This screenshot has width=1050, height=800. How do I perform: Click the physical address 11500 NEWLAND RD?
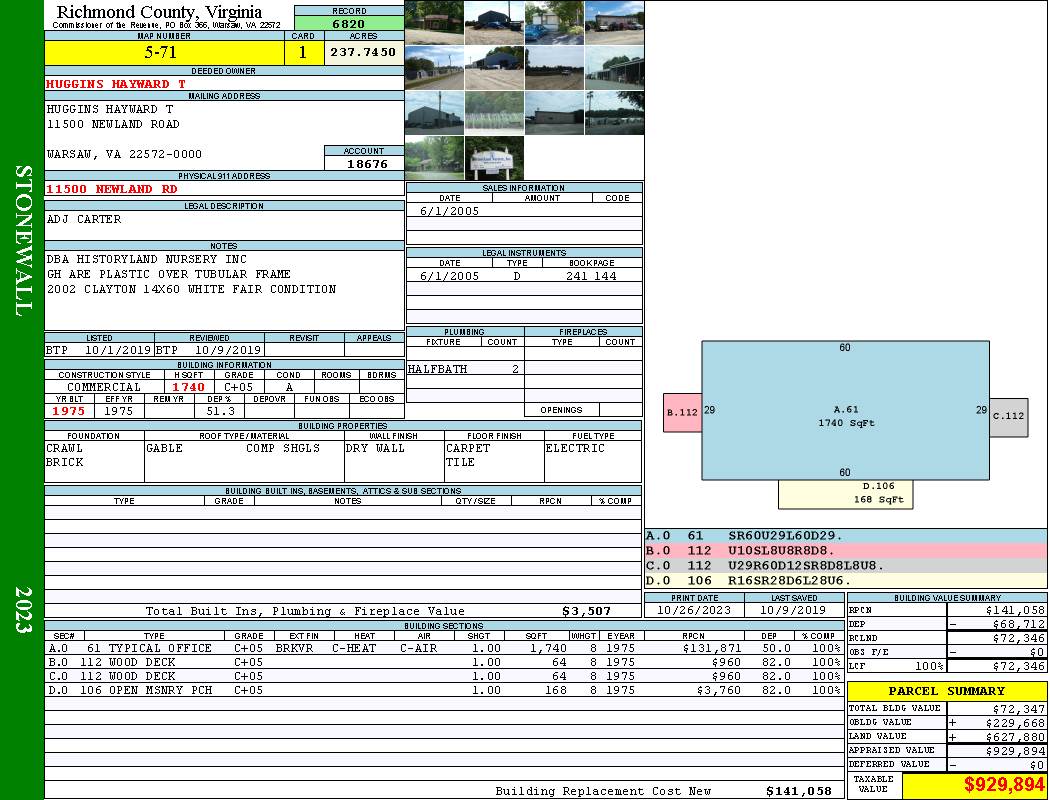click(x=112, y=189)
